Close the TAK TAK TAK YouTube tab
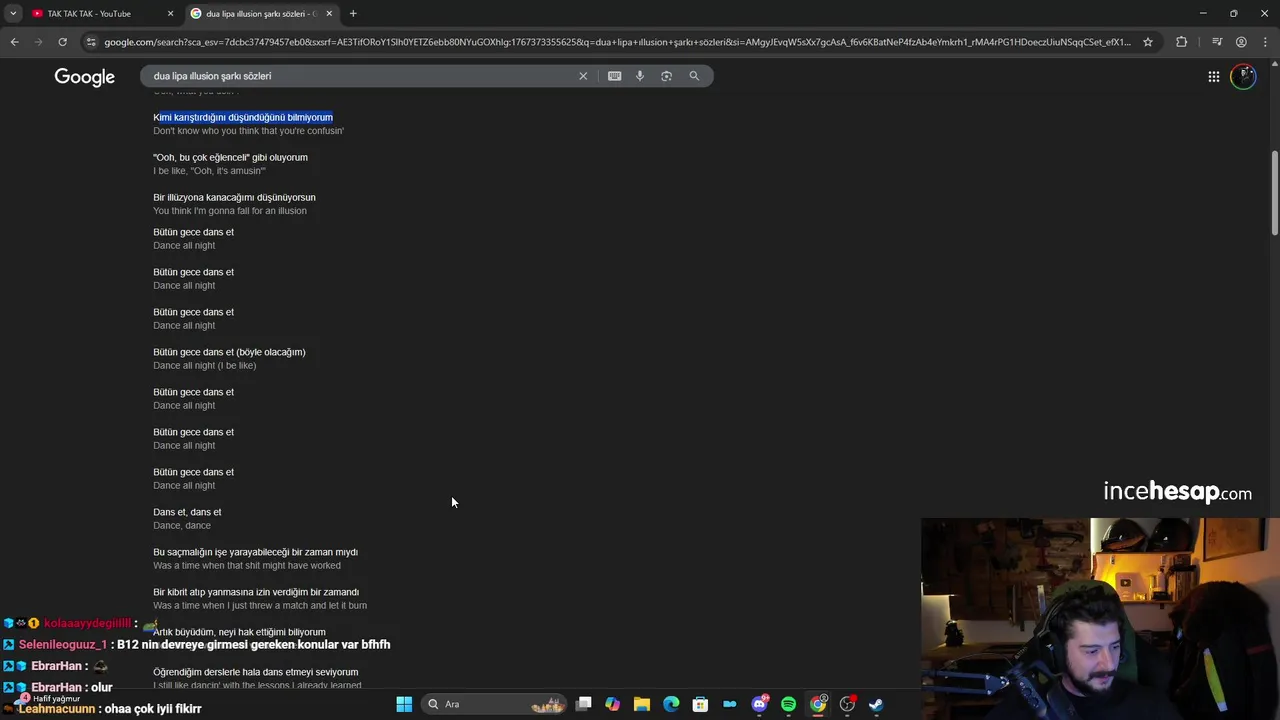Screen dimensions: 1280x720 coord(170,14)
